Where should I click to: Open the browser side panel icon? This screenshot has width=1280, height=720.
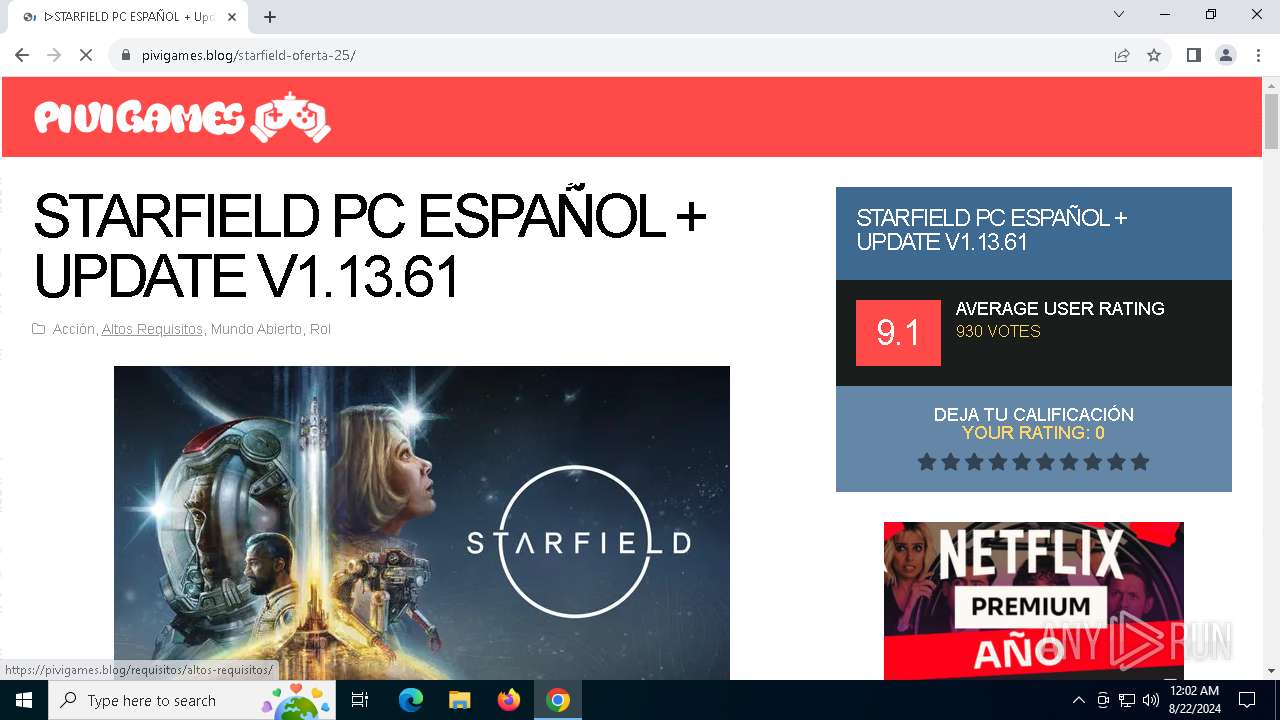coord(1194,55)
